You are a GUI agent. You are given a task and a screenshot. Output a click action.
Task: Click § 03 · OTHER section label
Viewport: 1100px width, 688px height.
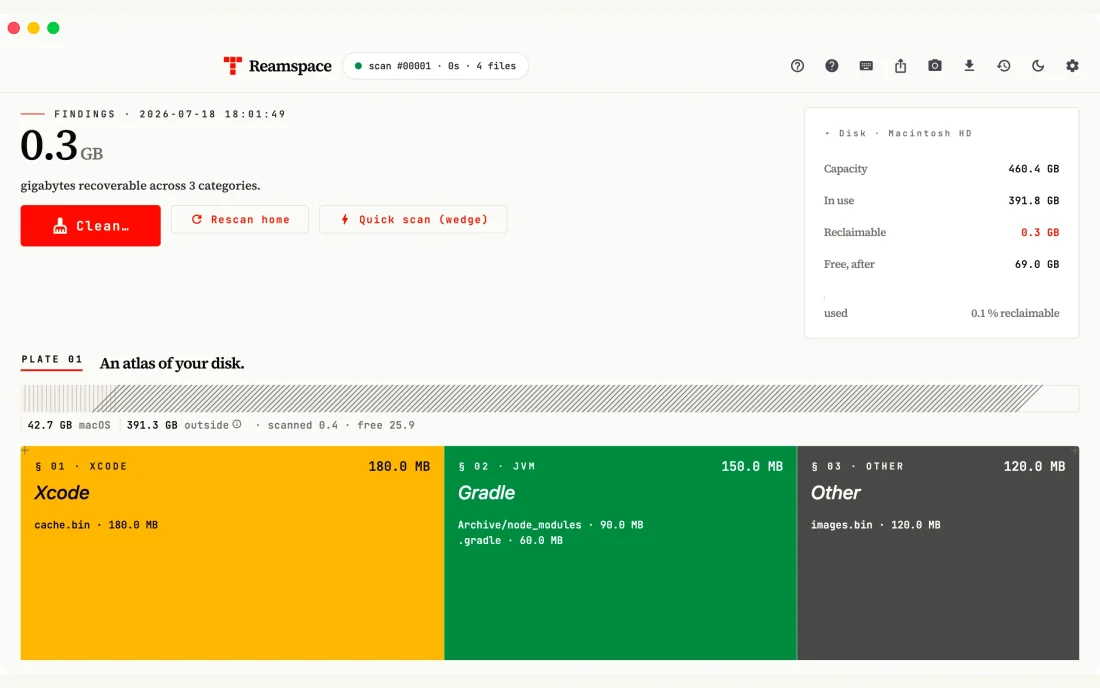[857, 466]
